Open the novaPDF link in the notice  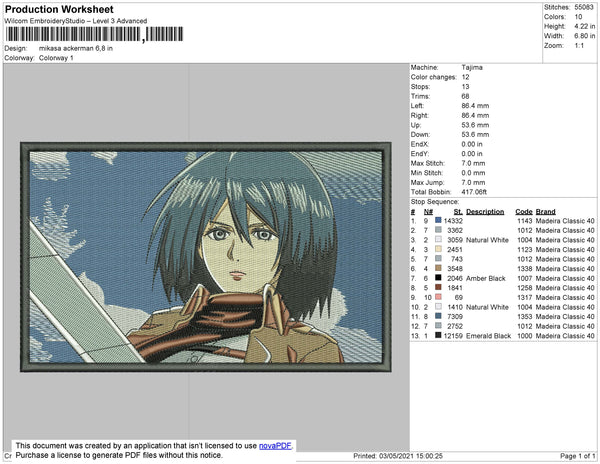[x=275, y=446]
